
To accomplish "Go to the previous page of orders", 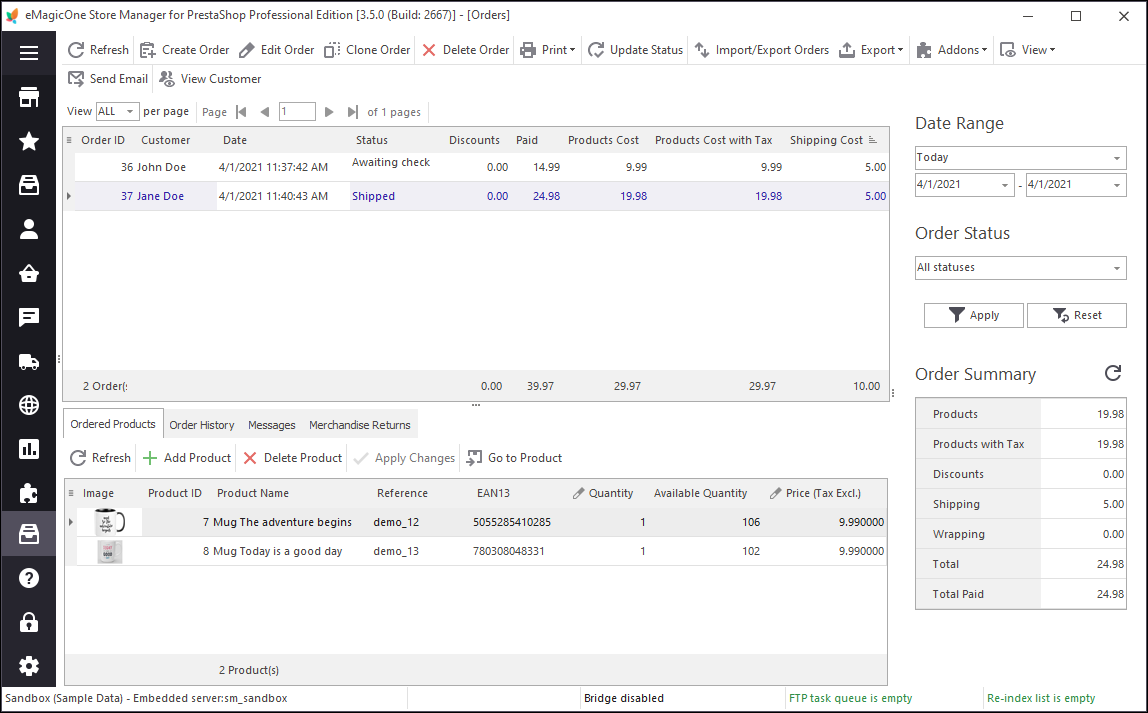I will click(x=265, y=112).
